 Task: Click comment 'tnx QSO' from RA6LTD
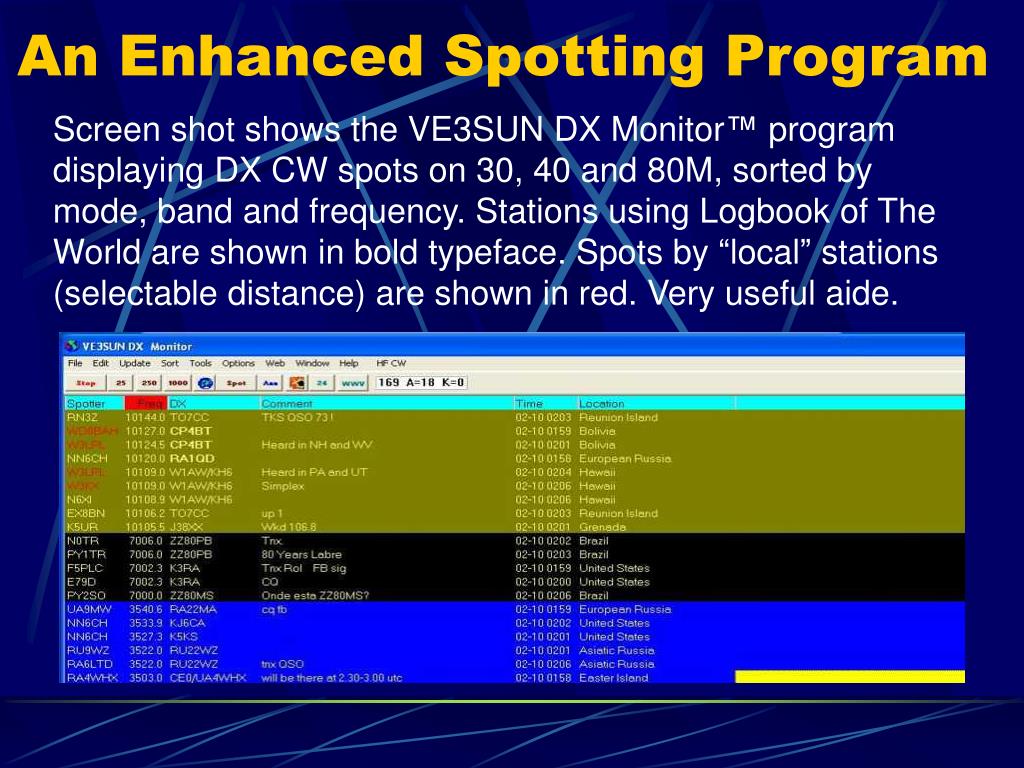point(282,664)
